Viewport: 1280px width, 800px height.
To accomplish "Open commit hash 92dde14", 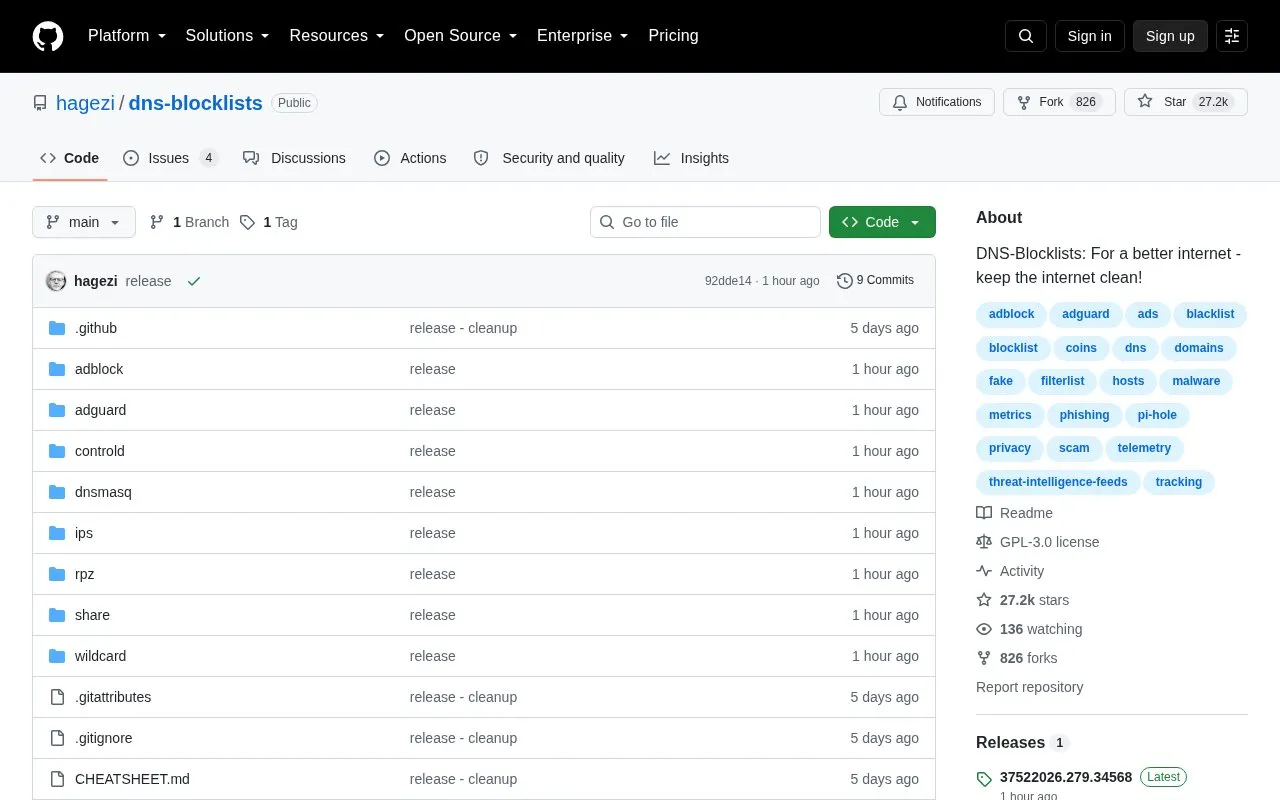I will 728,281.
